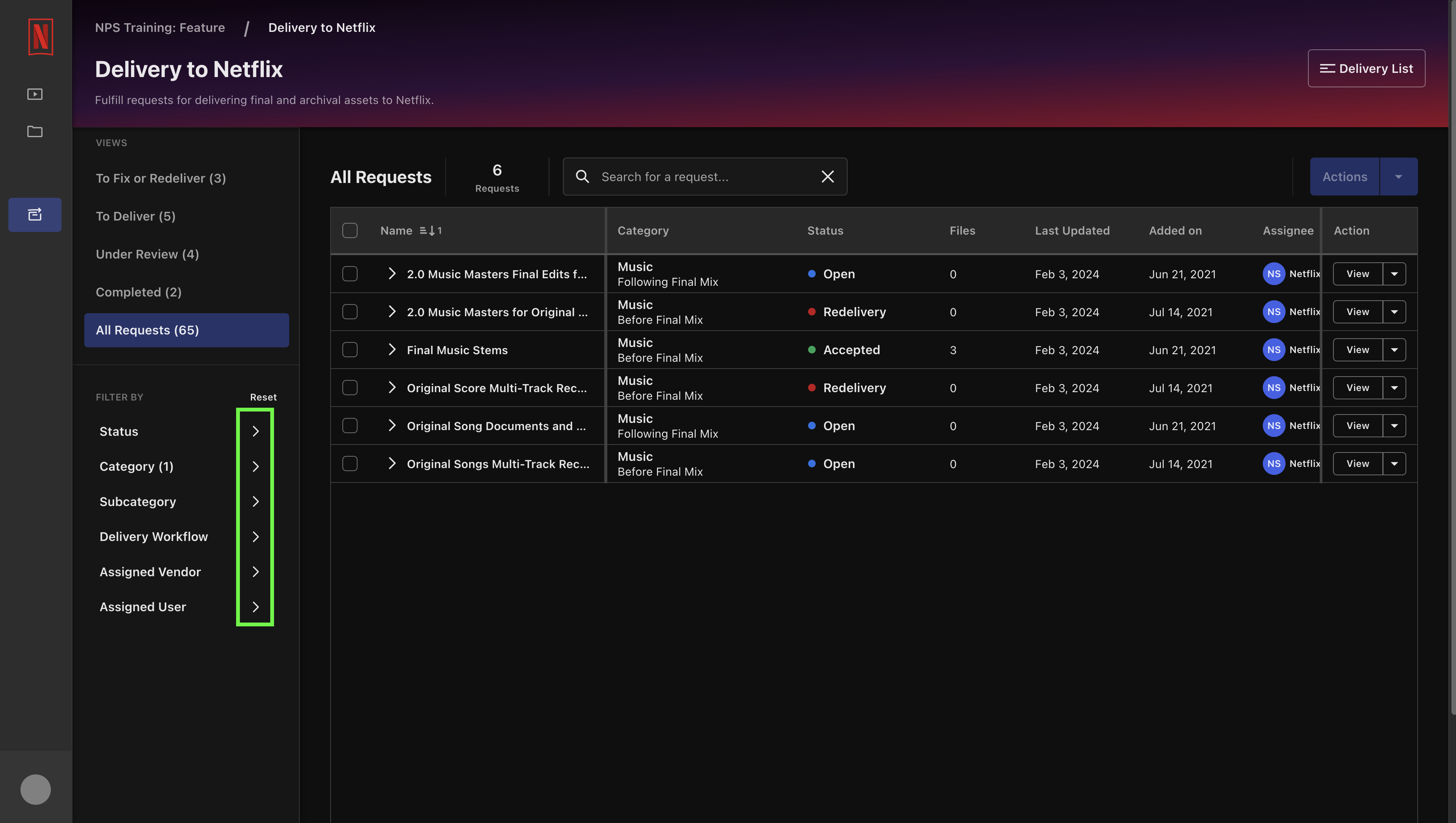
Task: Expand the 2.0 Music Masters Final Edits row
Action: click(392, 274)
